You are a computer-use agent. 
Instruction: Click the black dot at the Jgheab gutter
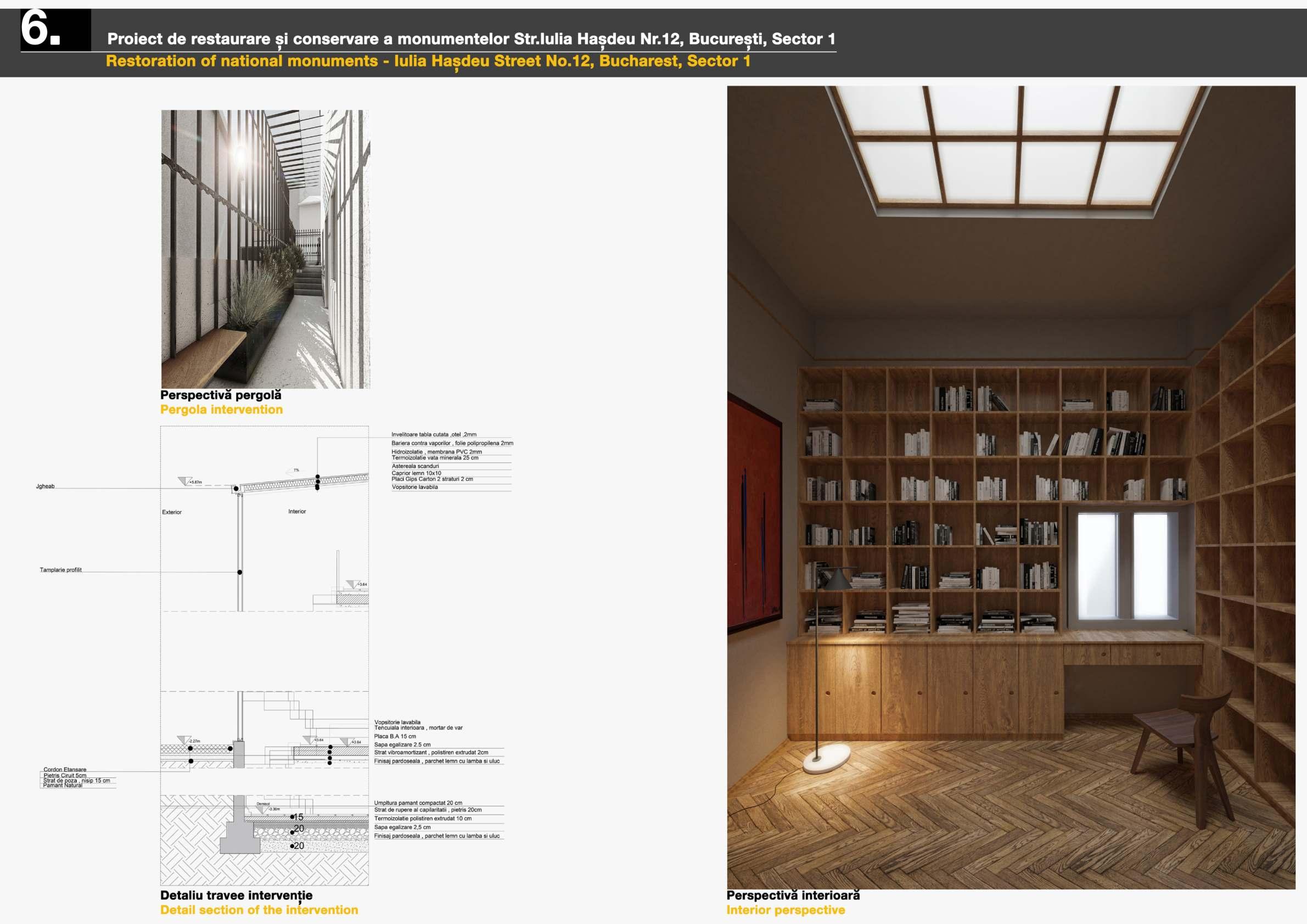[235, 489]
